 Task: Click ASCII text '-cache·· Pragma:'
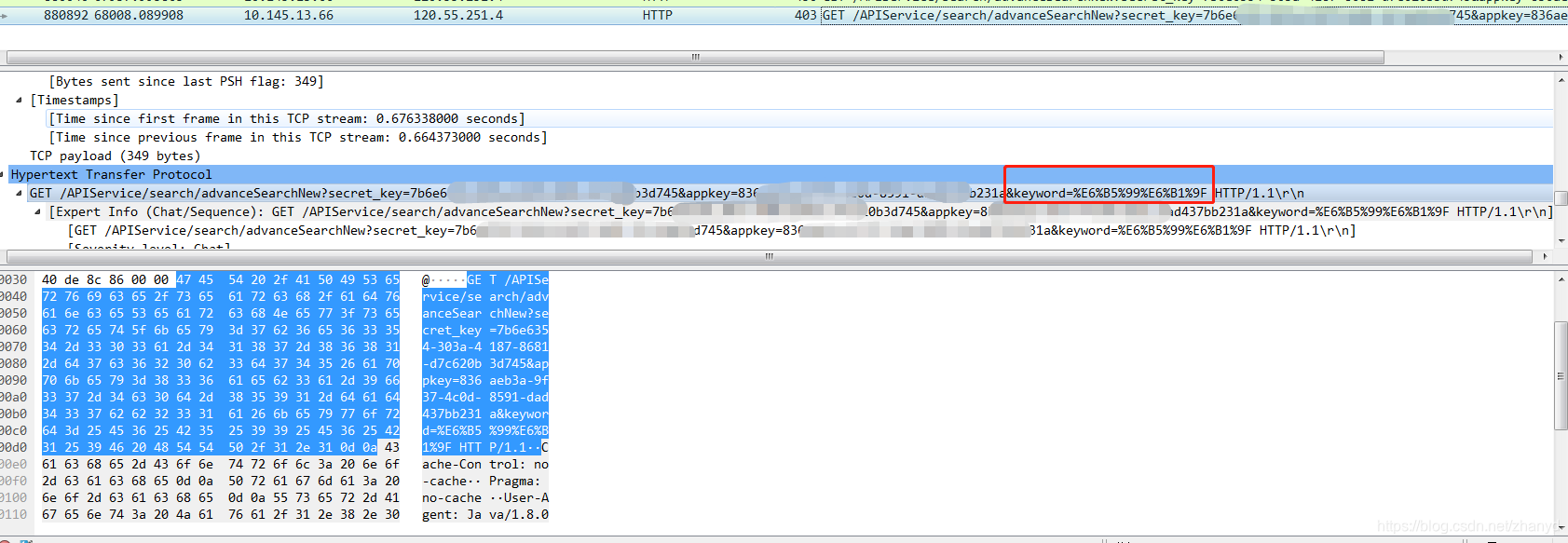tap(482, 481)
